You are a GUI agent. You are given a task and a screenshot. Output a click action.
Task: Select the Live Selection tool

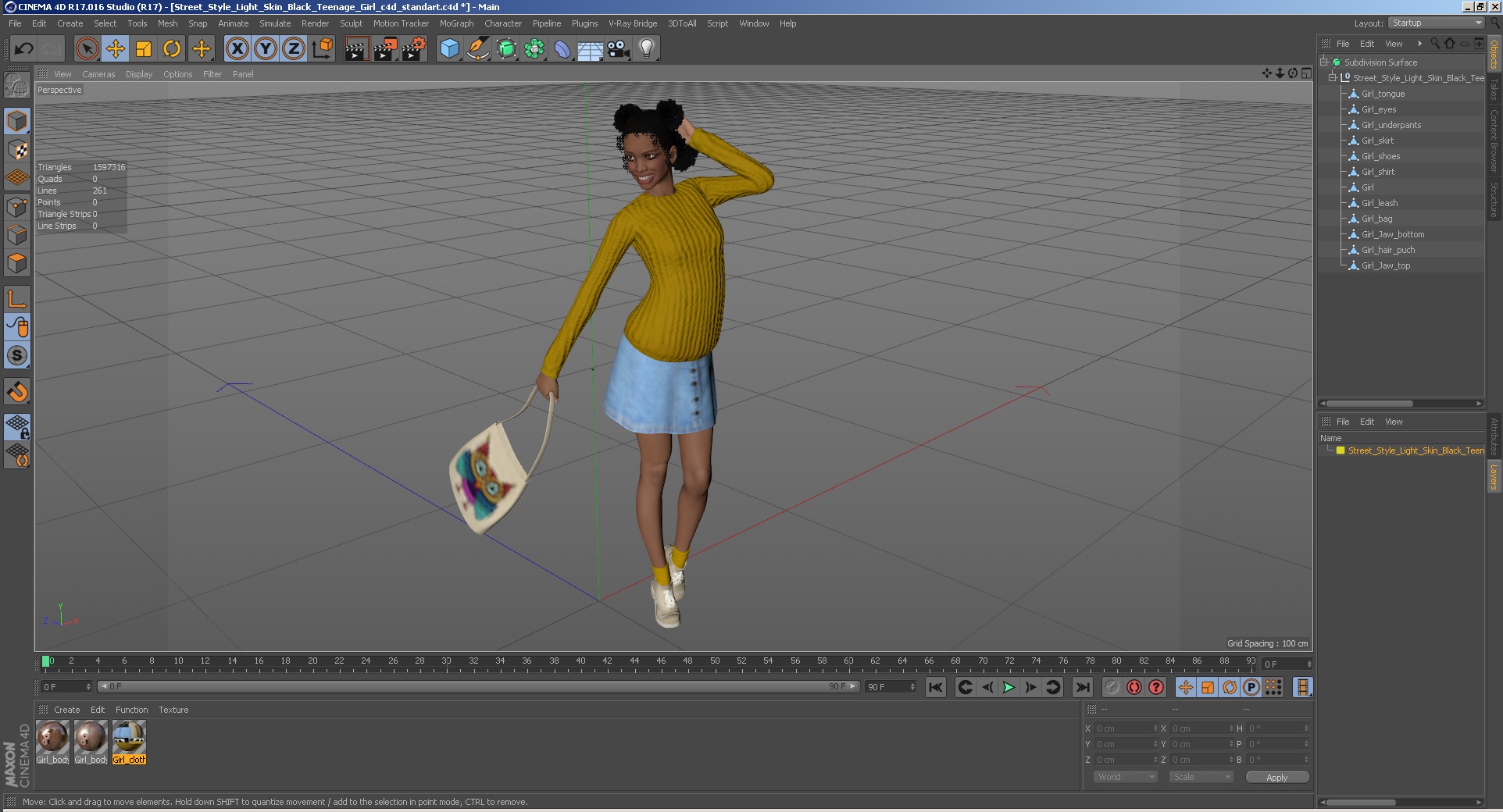pos(87,48)
